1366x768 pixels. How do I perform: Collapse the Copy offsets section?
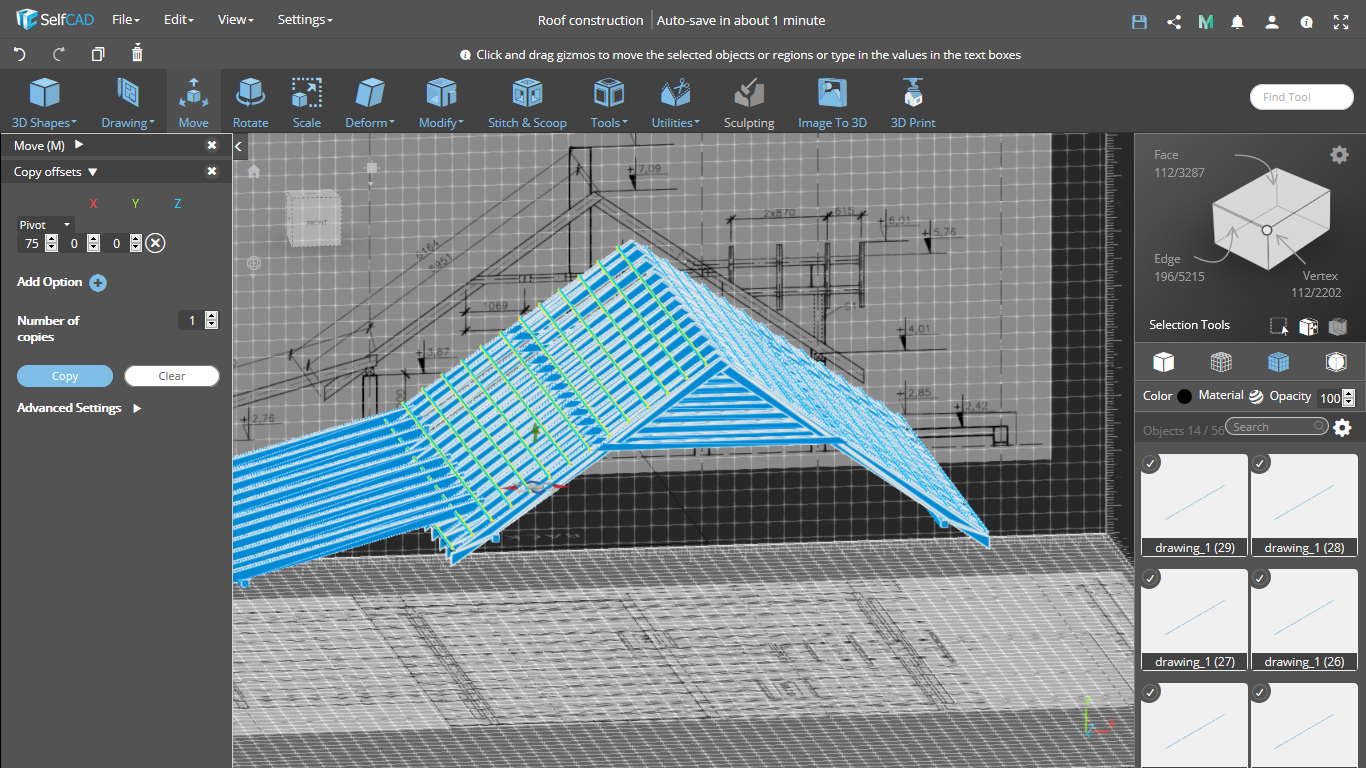pyautogui.click(x=93, y=172)
